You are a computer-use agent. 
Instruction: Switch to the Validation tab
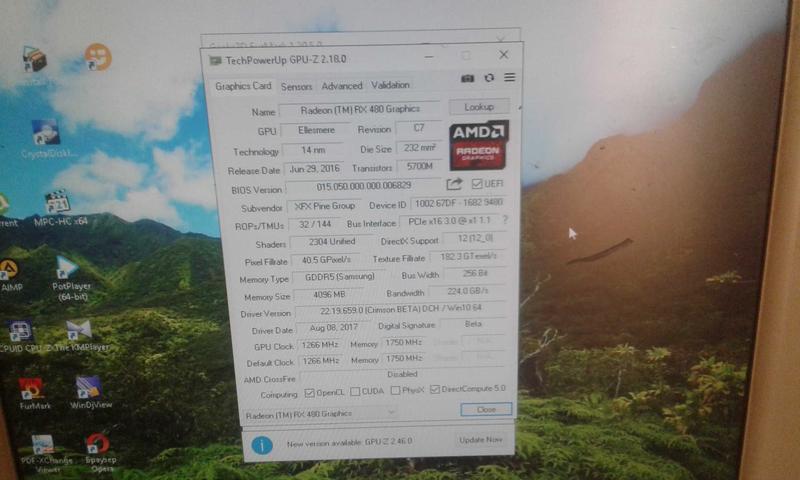coord(390,86)
